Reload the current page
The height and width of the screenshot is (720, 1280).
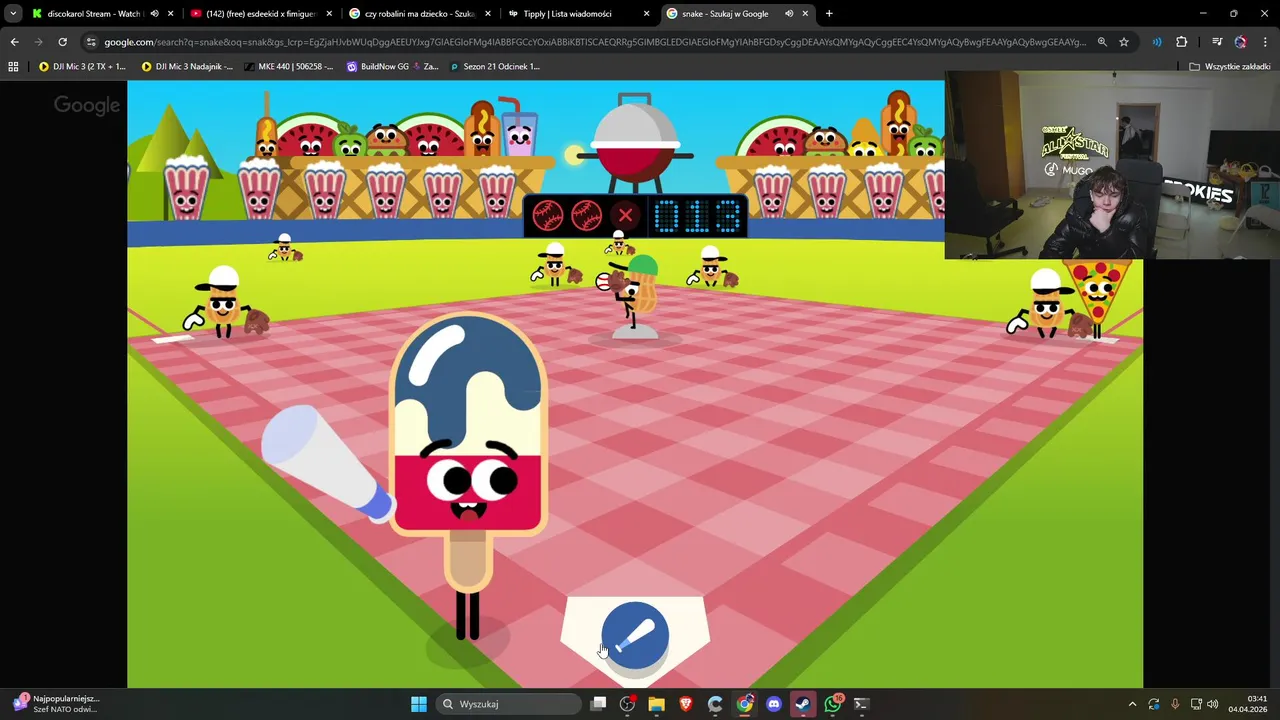pos(62,42)
